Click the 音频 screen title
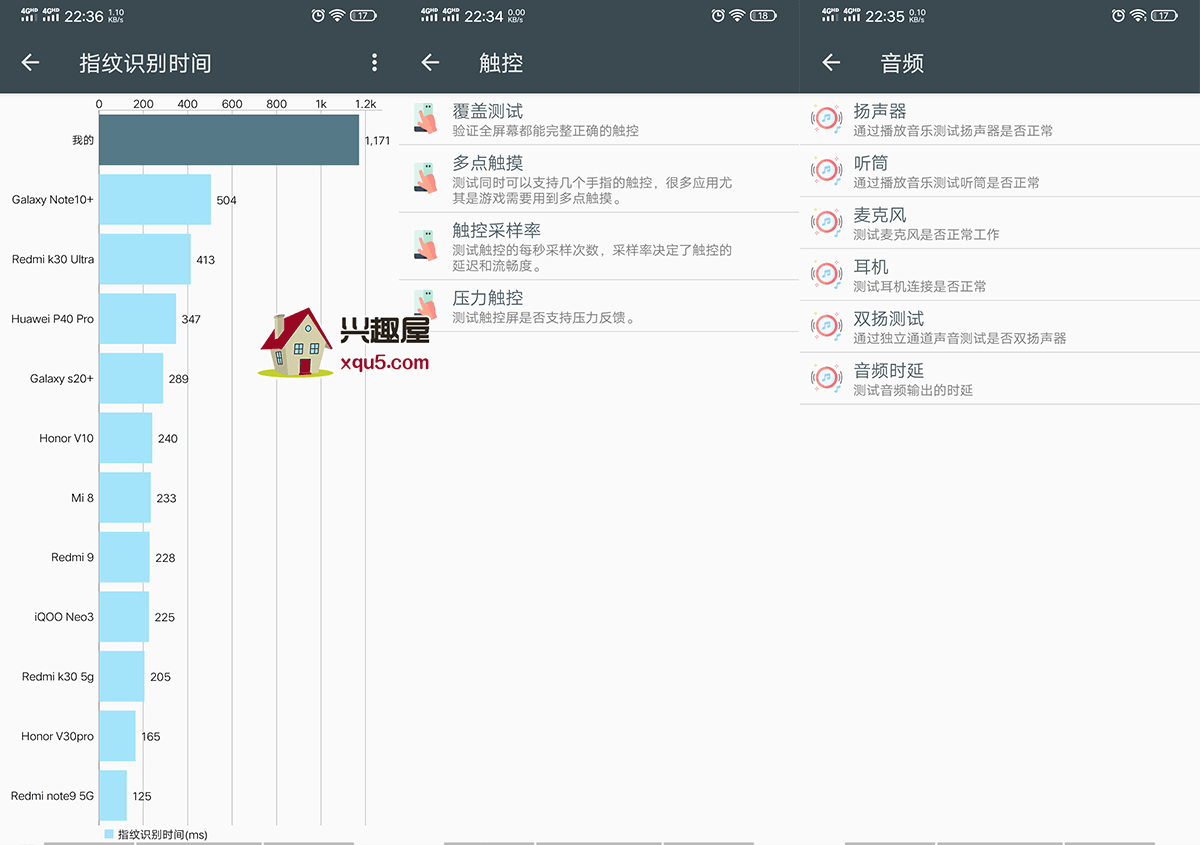The image size is (1200, 845). 902,63
